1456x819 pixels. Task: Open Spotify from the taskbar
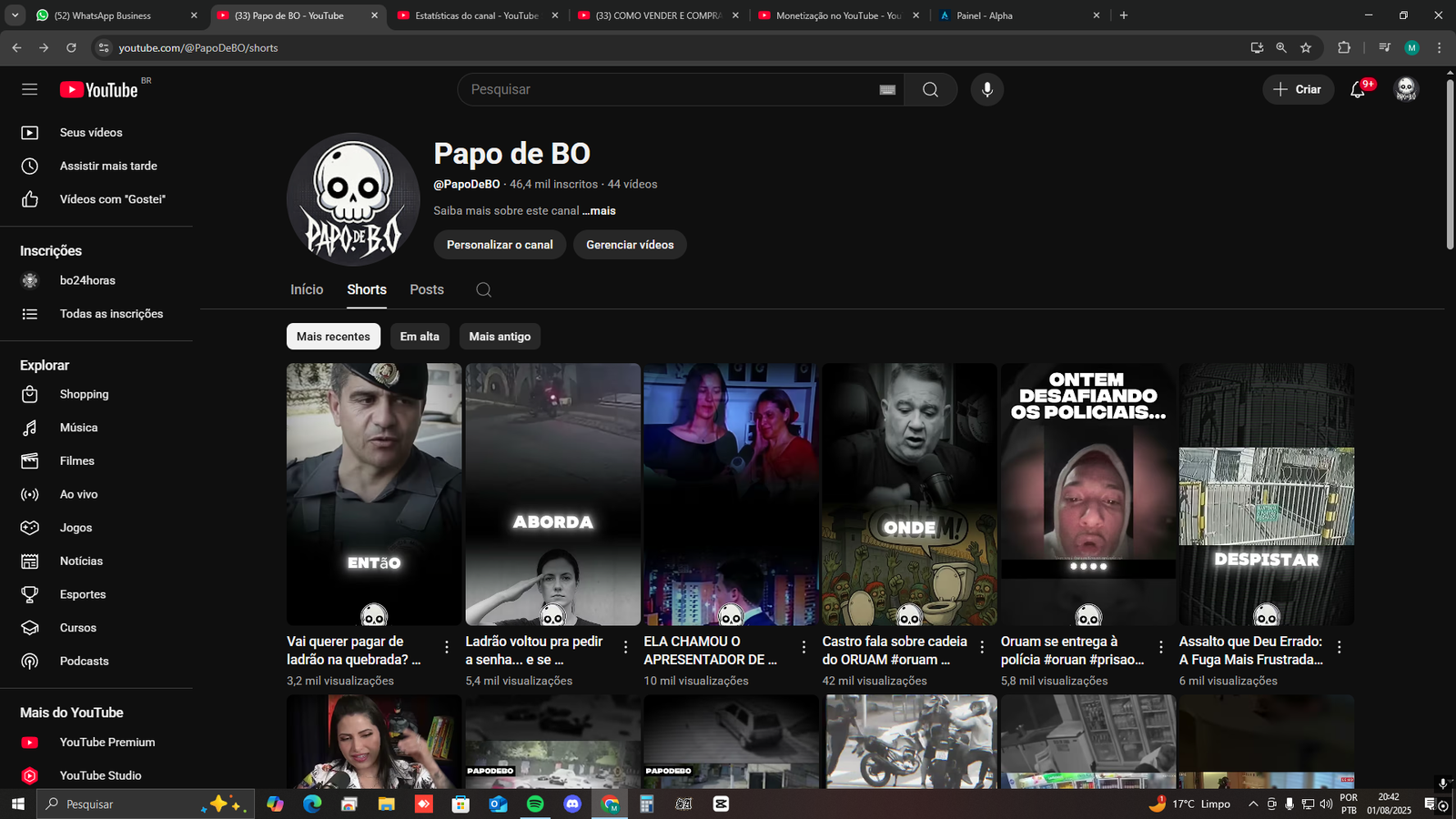(x=535, y=804)
